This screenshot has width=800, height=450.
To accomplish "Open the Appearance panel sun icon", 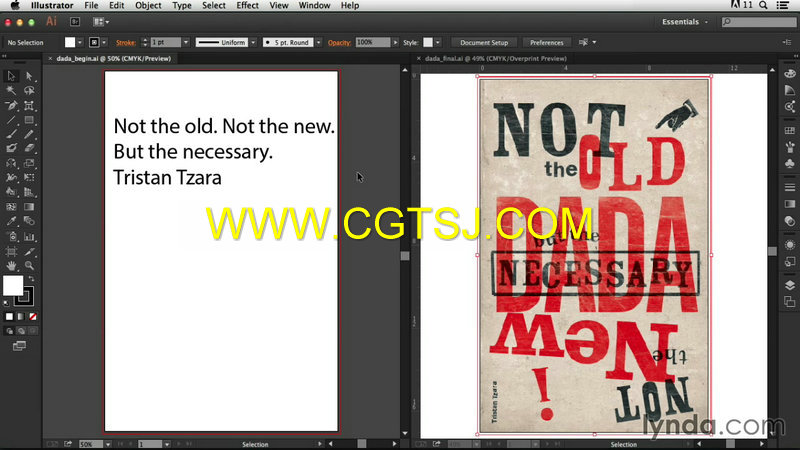I will pyautogui.click(x=790, y=244).
